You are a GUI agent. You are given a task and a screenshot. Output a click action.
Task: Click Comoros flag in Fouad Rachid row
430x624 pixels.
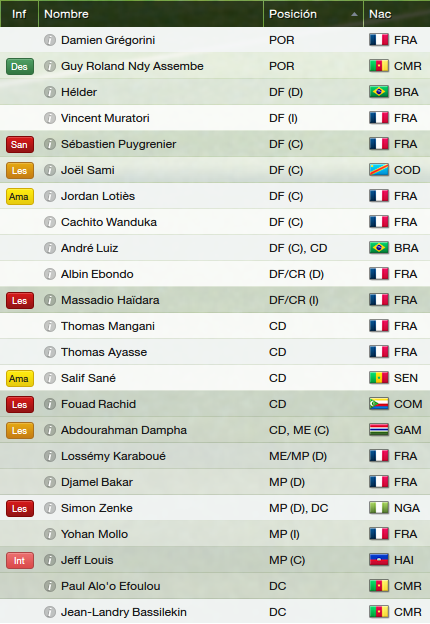click(x=379, y=404)
